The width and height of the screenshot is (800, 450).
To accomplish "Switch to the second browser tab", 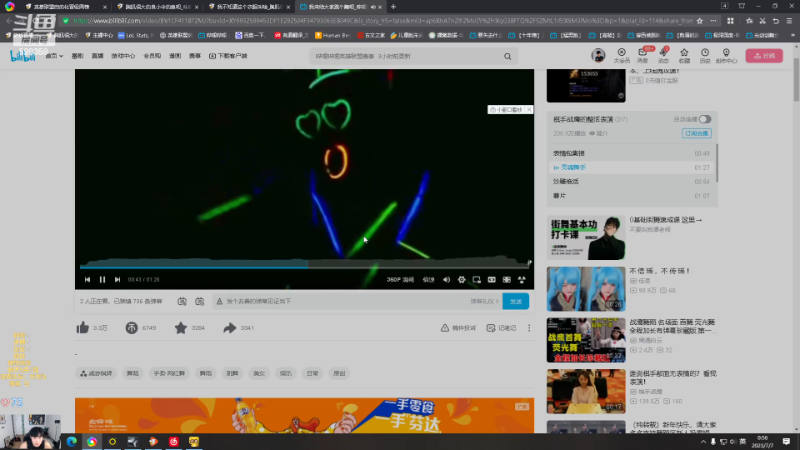I will click(155, 7).
